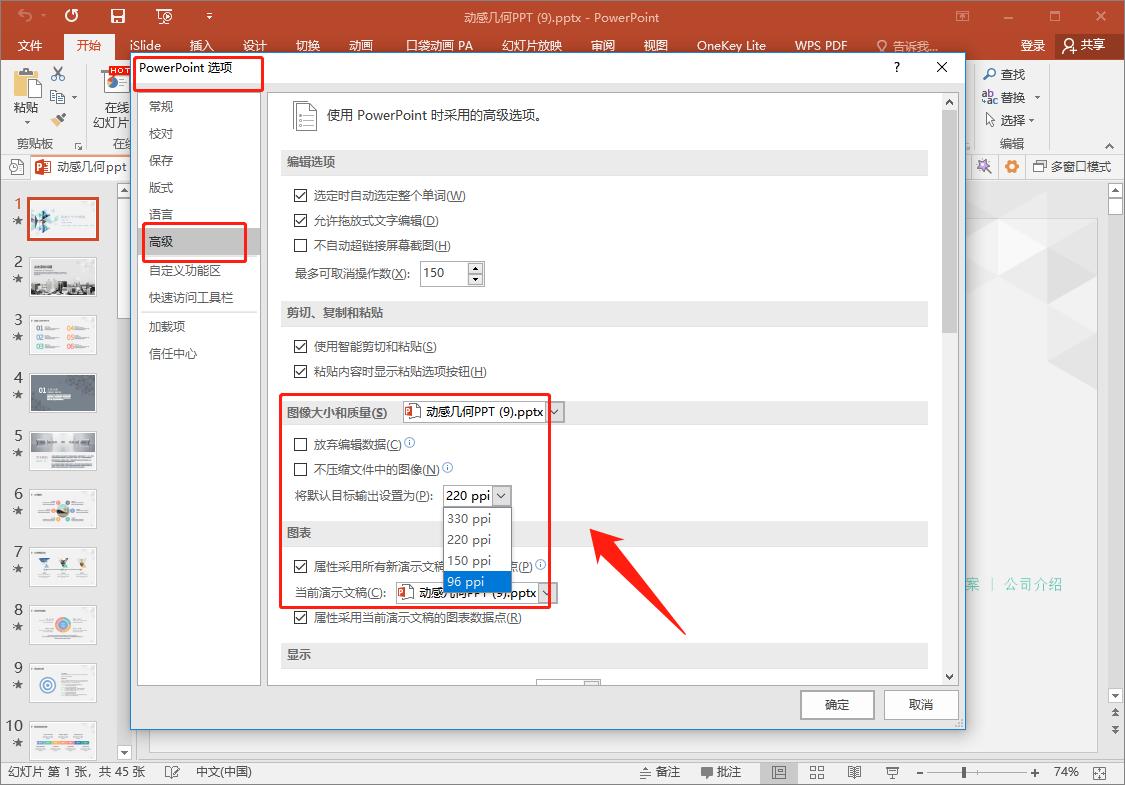Enable 不自动超链接屏幕截图 checkbox
Viewport: 1125px width, 785px height.
click(x=300, y=246)
